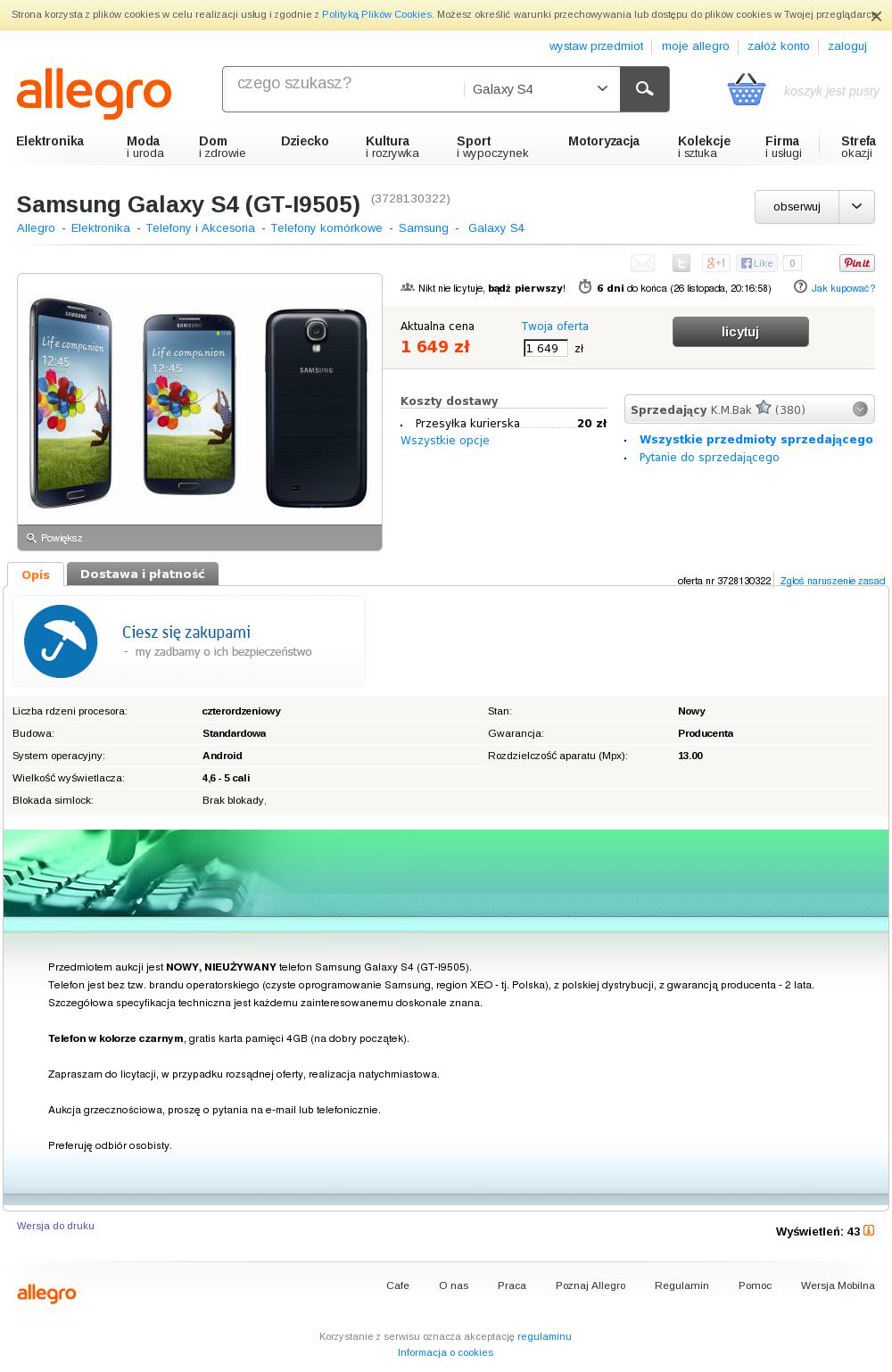
Task: Open the shopping basket icon
Action: pos(746,89)
